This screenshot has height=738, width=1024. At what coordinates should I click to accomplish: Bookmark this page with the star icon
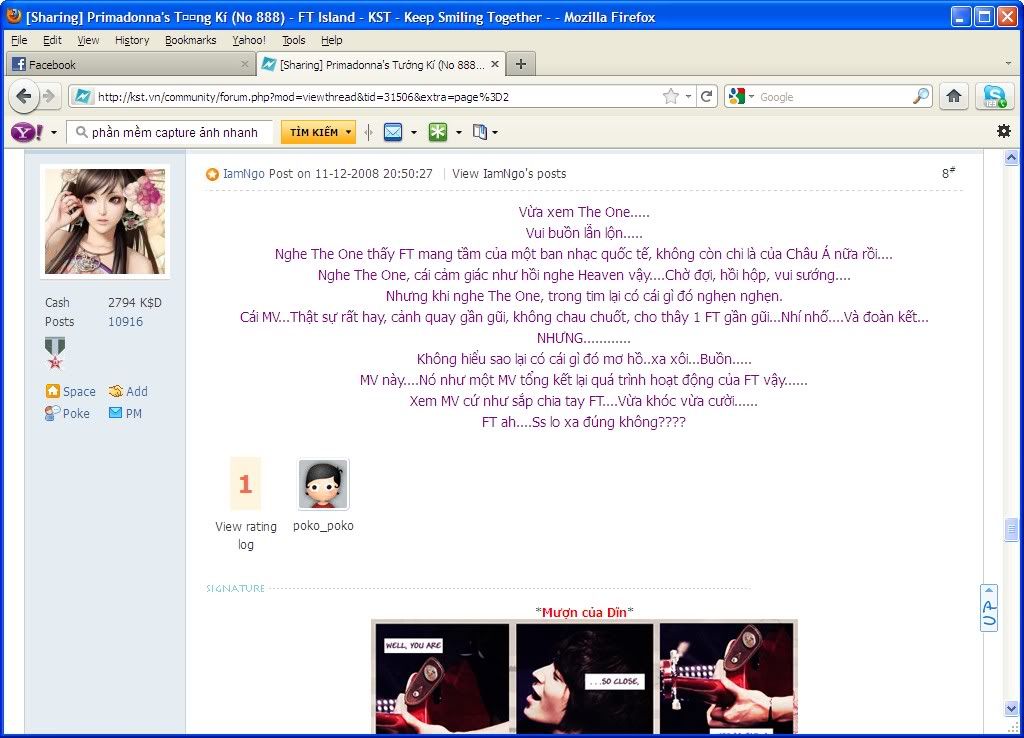pos(671,97)
